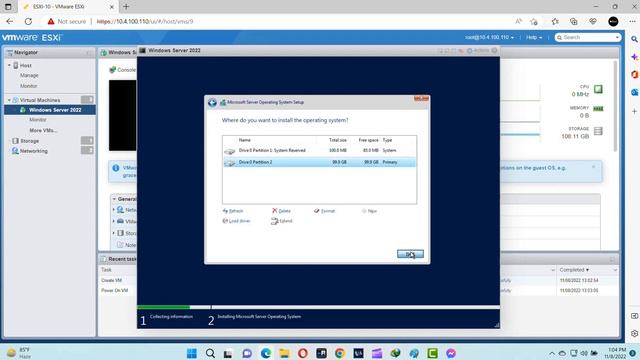Image resolution: width=640 pixels, height=360 pixels.
Task: Open the root user dropdown in ESXi header
Action: coord(489,37)
